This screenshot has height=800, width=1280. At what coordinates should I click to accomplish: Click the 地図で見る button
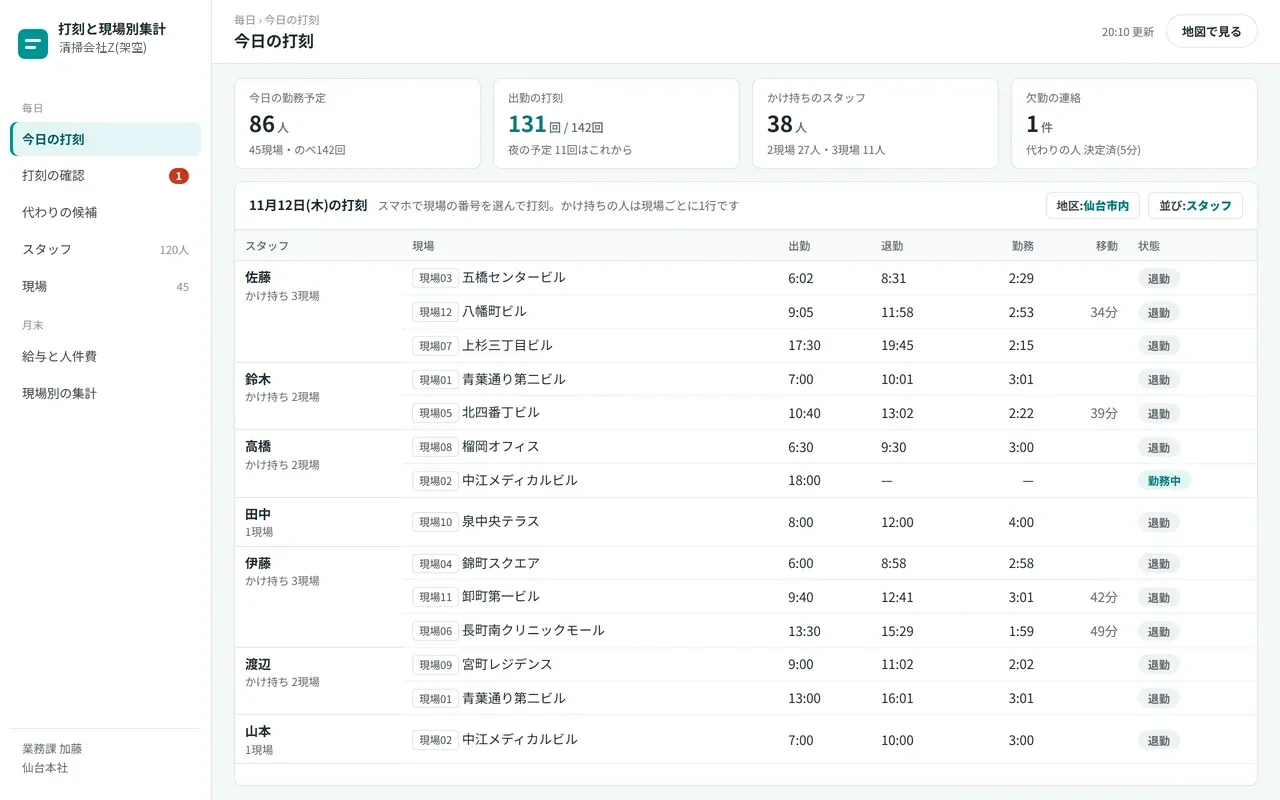tap(1211, 31)
